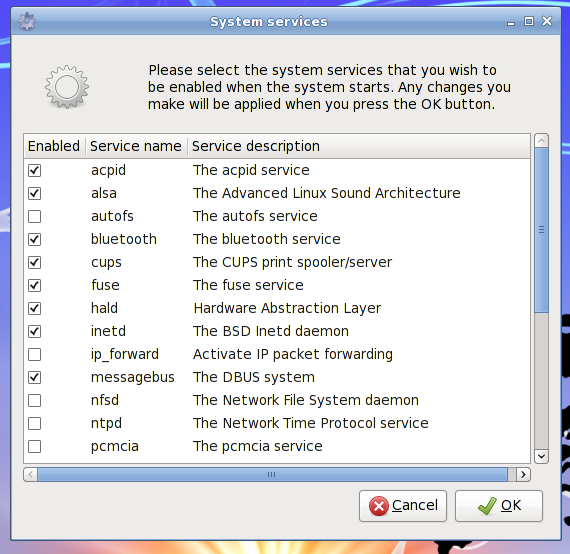Click the large gear icon beside the instructions
The width and height of the screenshot is (570, 554).
pos(67,87)
